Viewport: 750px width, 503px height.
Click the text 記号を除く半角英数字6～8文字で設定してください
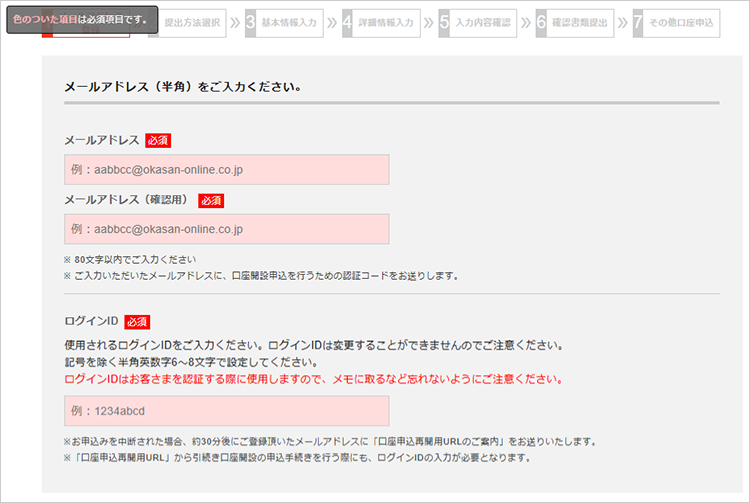pyautogui.click(x=191, y=362)
